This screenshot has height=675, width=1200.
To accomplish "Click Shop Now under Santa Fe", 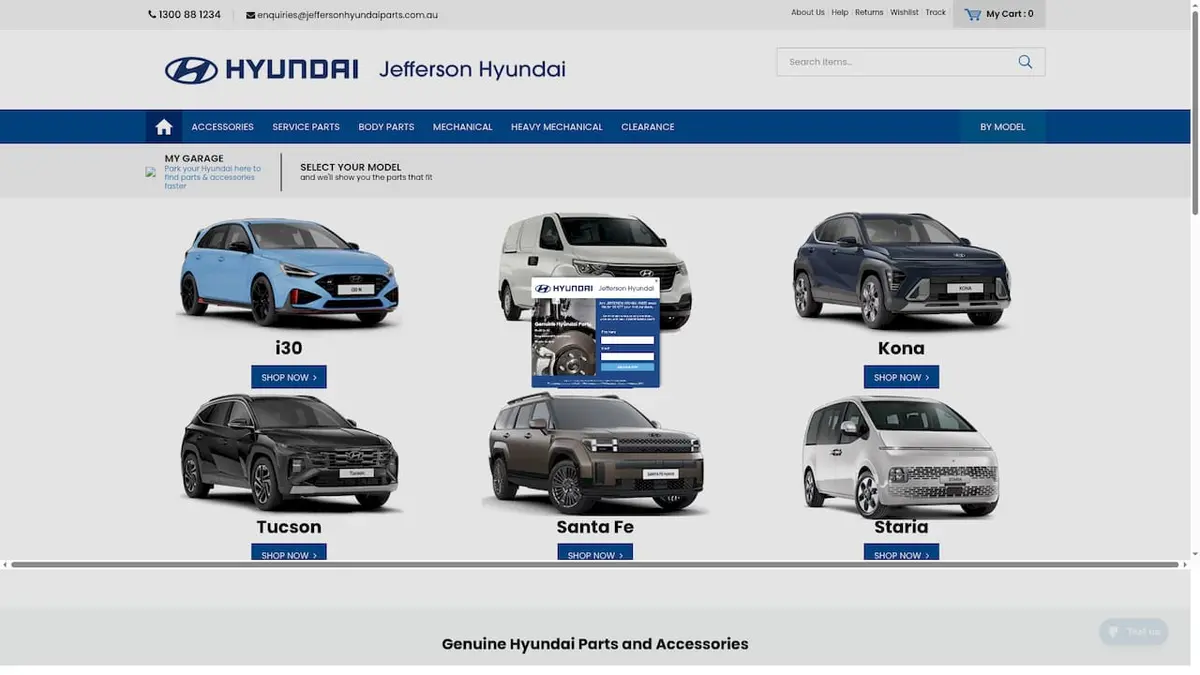I will [595, 553].
